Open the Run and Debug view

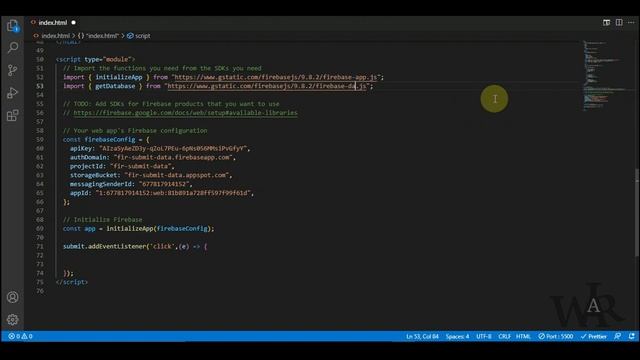(x=13, y=93)
